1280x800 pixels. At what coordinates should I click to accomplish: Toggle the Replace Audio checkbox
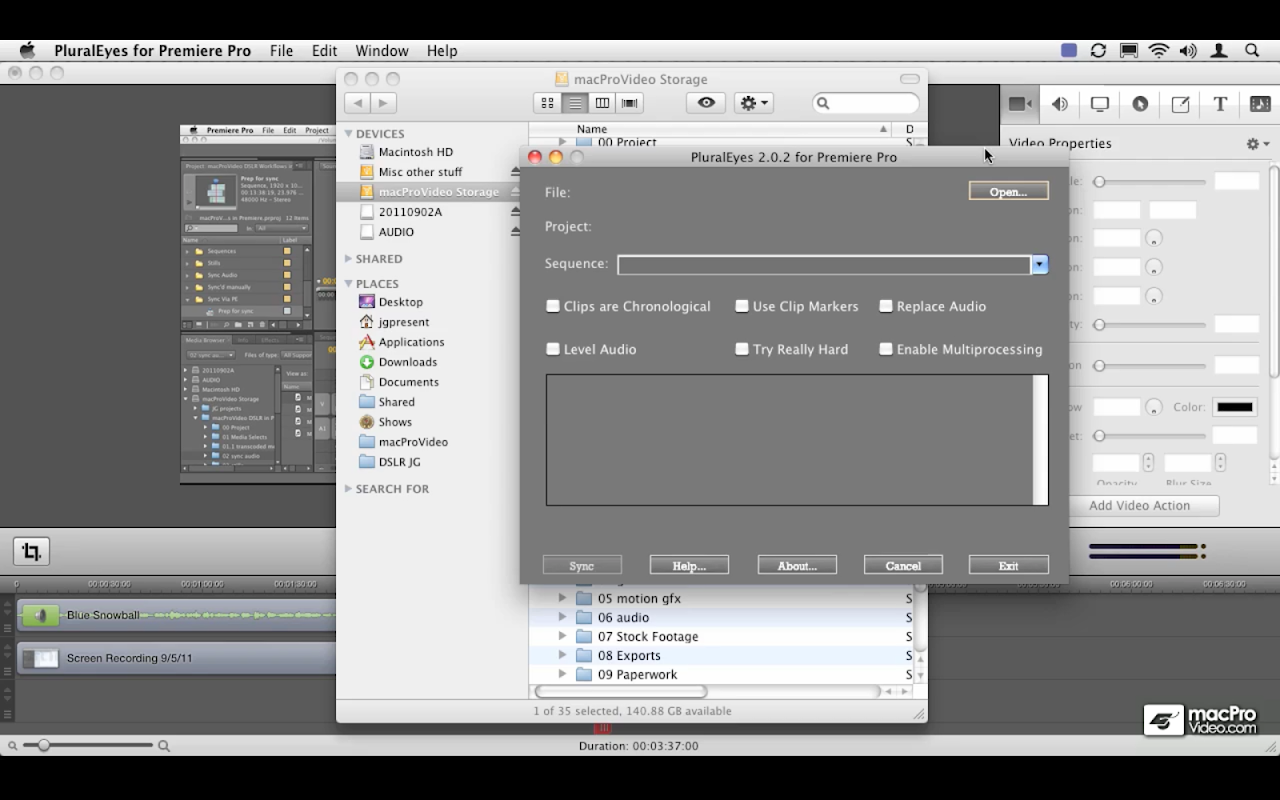pos(886,306)
